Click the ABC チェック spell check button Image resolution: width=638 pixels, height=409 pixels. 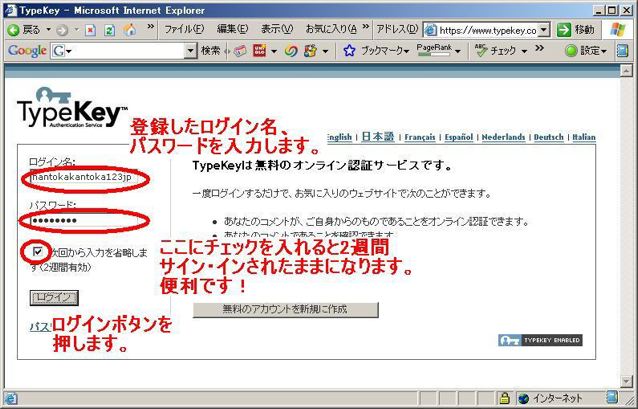click(496, 51)
